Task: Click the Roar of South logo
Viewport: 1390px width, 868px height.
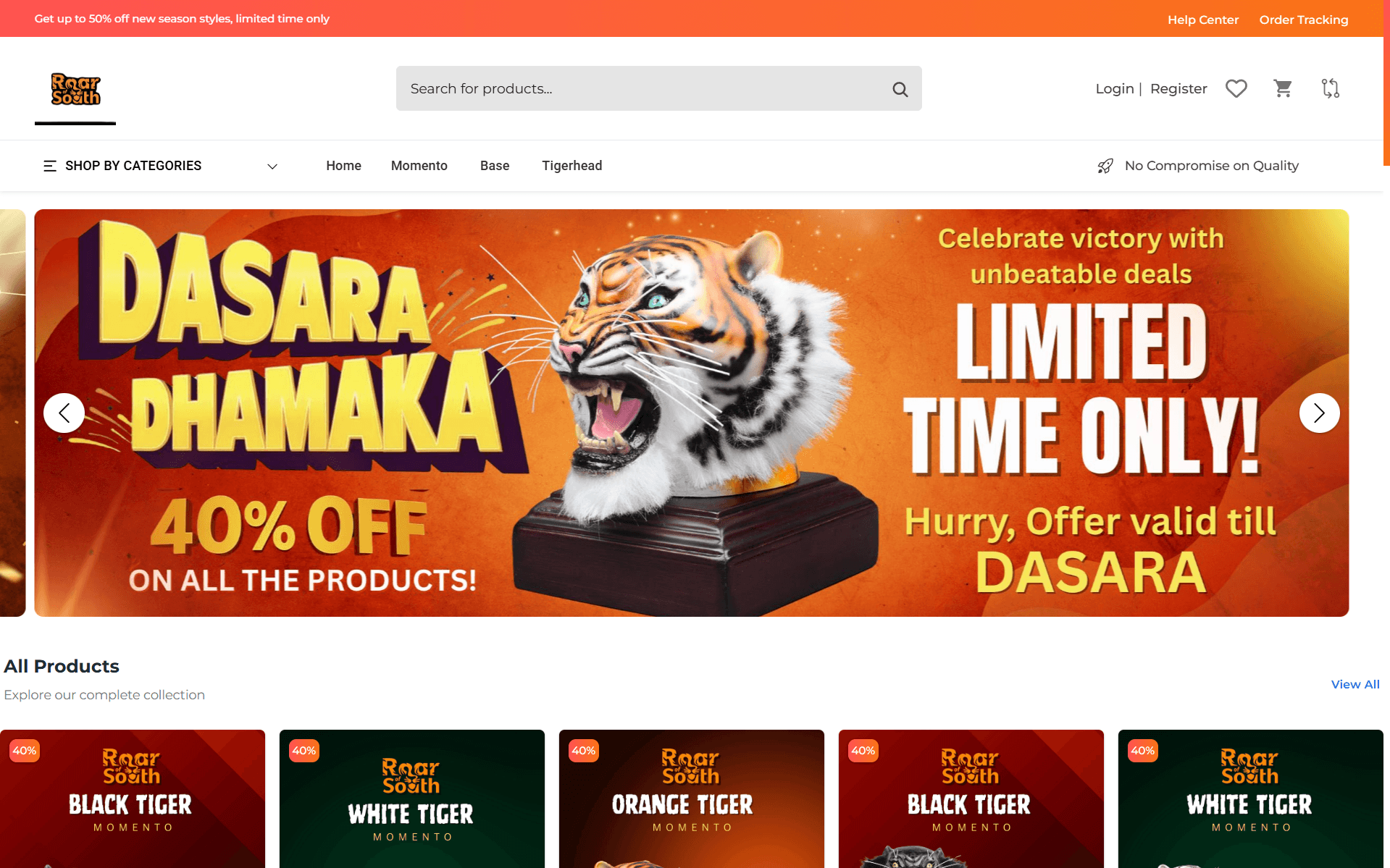Action: [75, 89]
